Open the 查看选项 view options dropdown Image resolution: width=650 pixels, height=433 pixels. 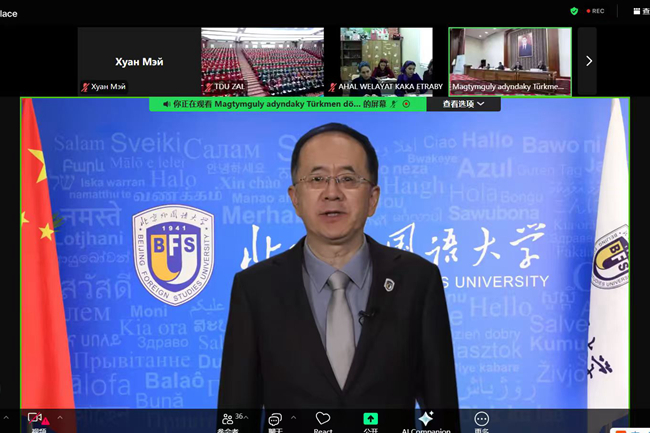coord(462,103)
